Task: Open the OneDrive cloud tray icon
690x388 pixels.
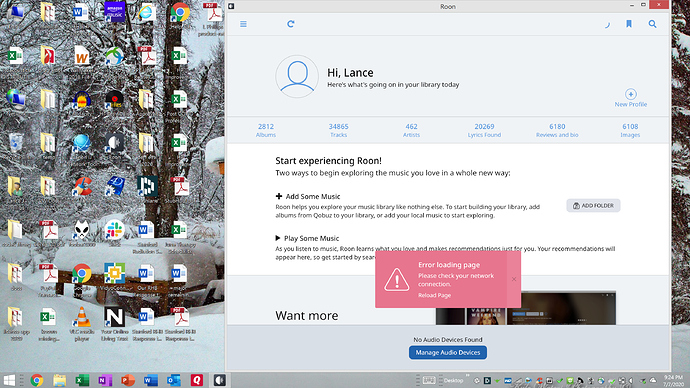Action: click(653, 381)
